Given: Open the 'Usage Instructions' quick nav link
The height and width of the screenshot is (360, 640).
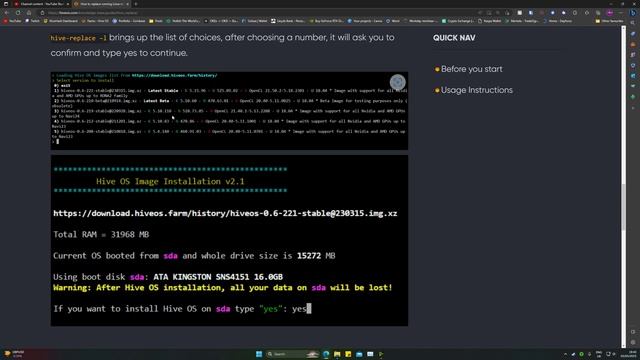Looking at the screenshot, I should (x=476, y=90).
